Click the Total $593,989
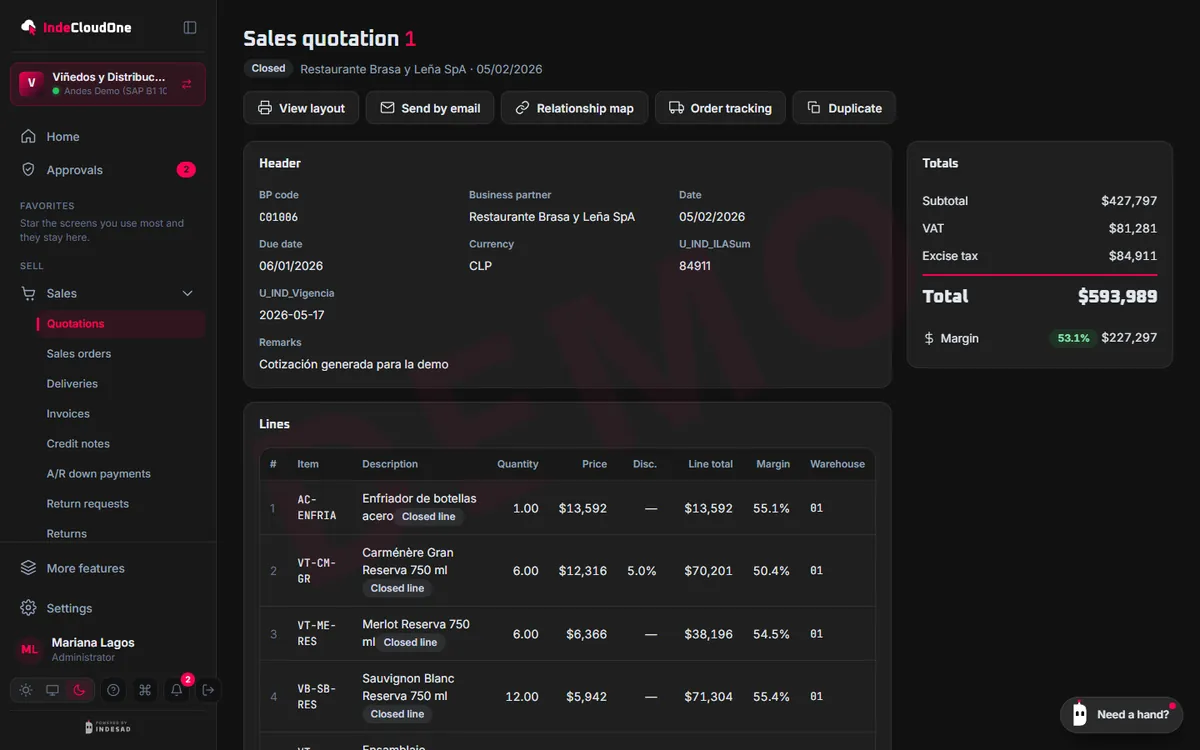Viewport: 1200px width, 750px height. click(x=1117, y=296)
